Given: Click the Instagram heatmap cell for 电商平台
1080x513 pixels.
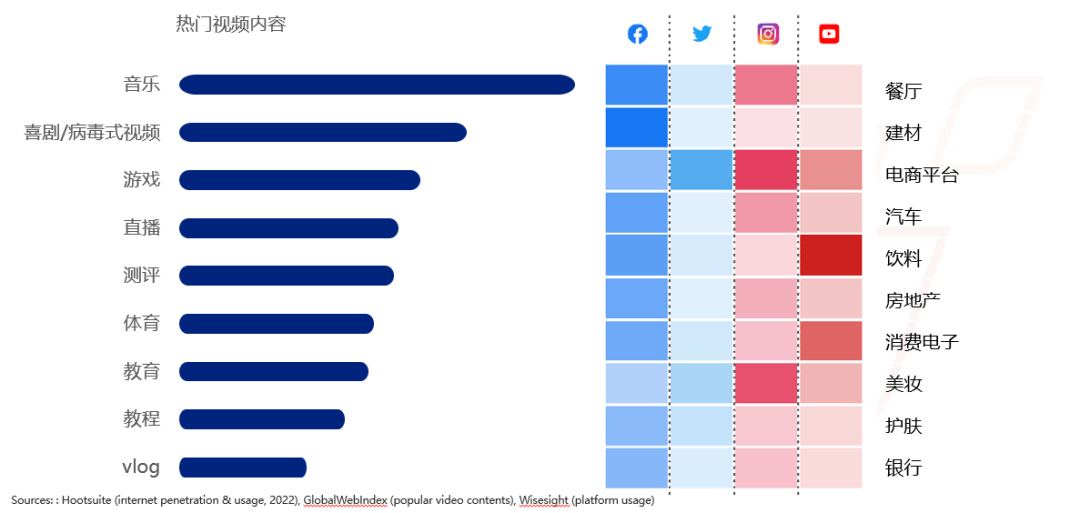Looking at the screenshot, I should pyautogui.click(x=766, y=169).
